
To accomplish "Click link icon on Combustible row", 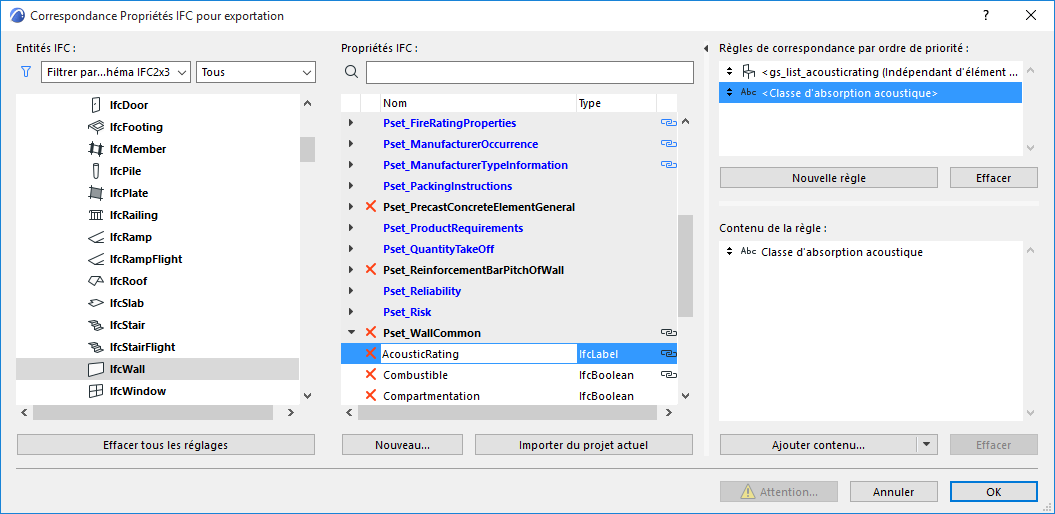I will [667, 374].
